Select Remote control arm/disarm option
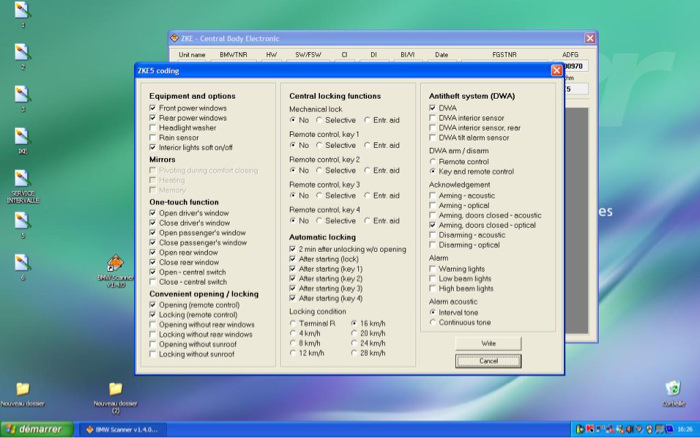 (433, 162)
